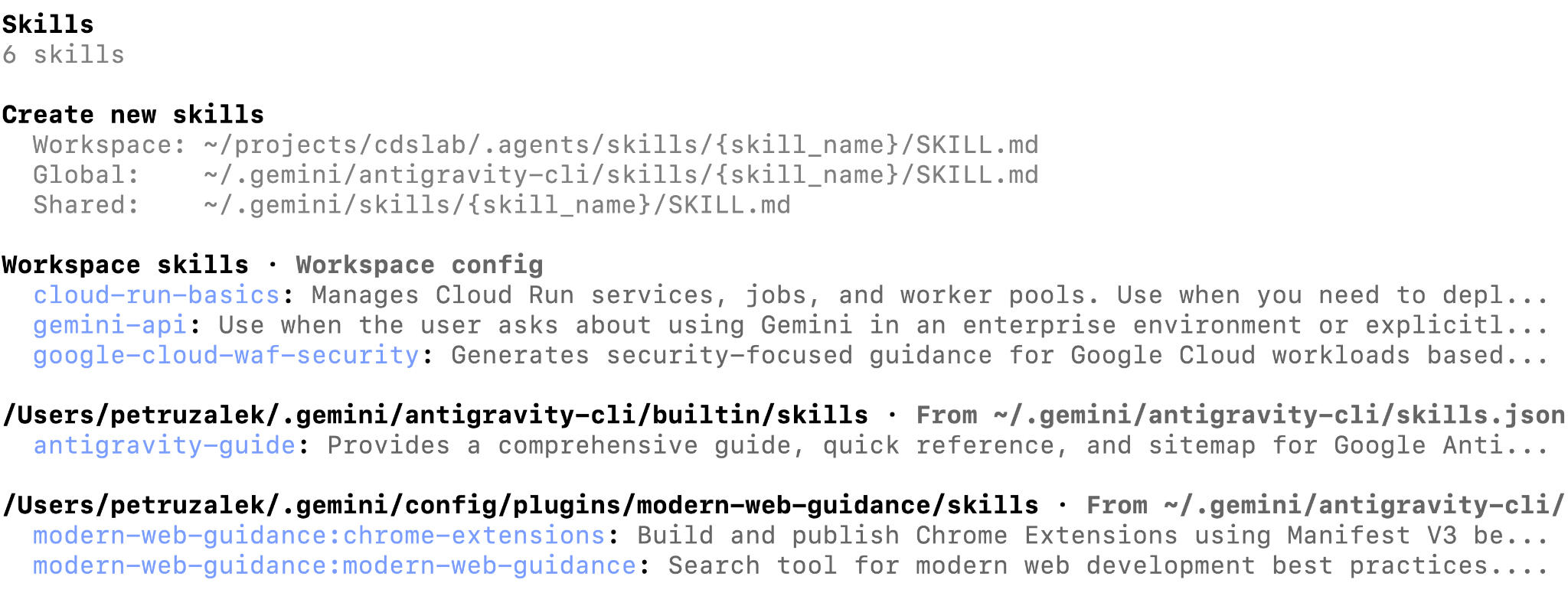This screenshot has height=596, width=1568.
Task: Click the Skills heading
Action: (47, 24)
